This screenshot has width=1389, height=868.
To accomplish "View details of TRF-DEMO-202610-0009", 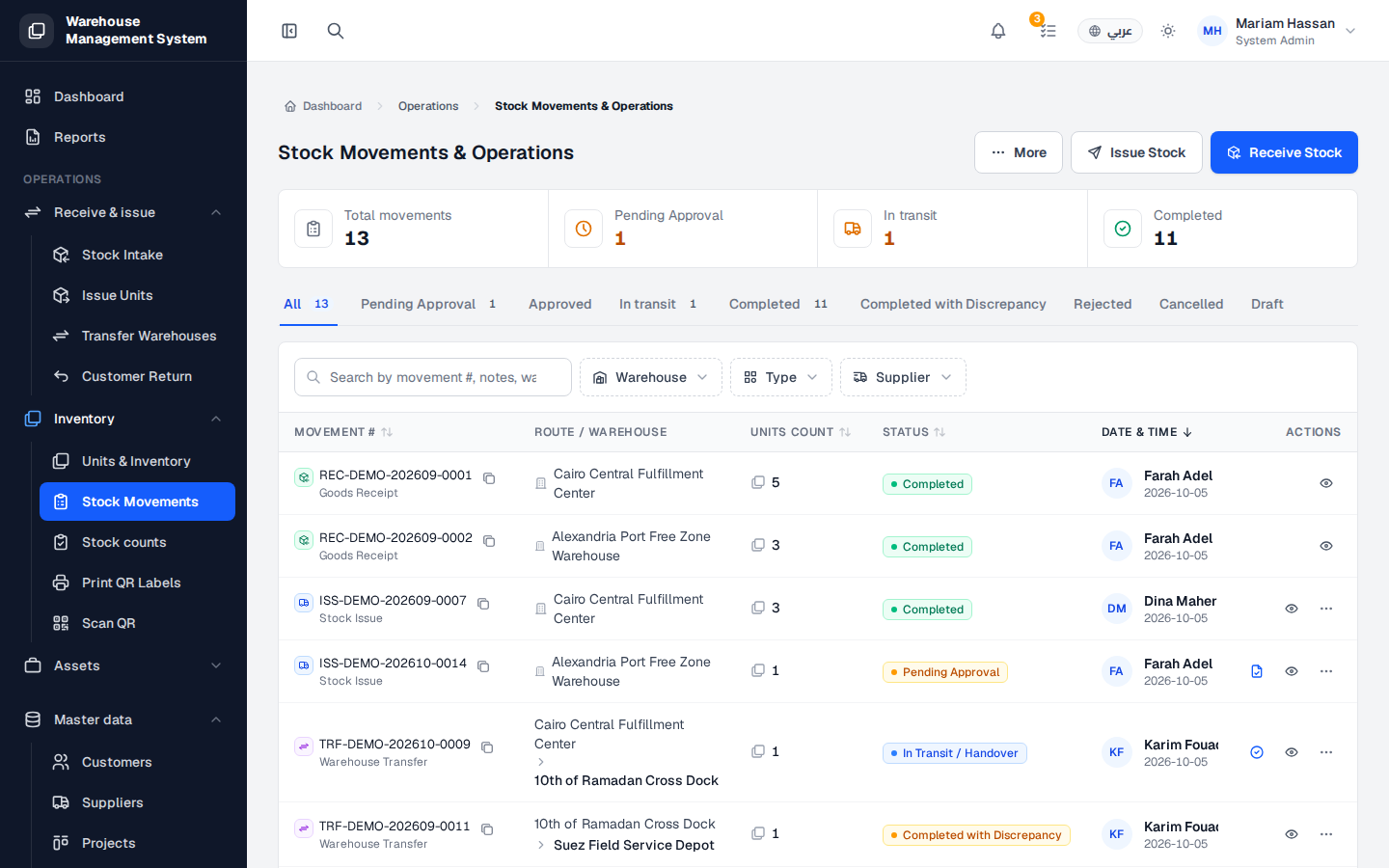I will 1292,752.
